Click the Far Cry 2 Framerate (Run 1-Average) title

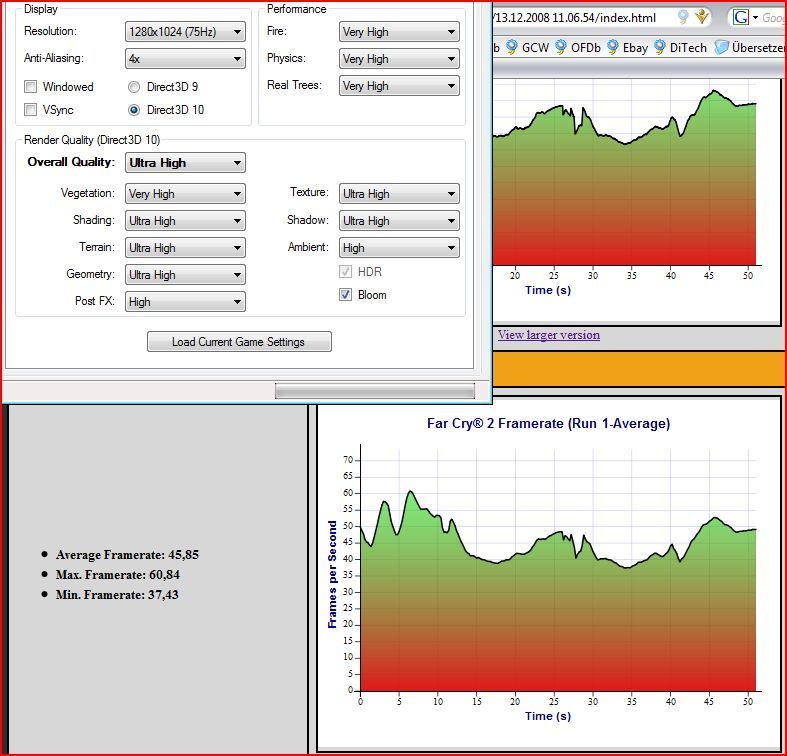pyautogui.click(x=549, y=424)
